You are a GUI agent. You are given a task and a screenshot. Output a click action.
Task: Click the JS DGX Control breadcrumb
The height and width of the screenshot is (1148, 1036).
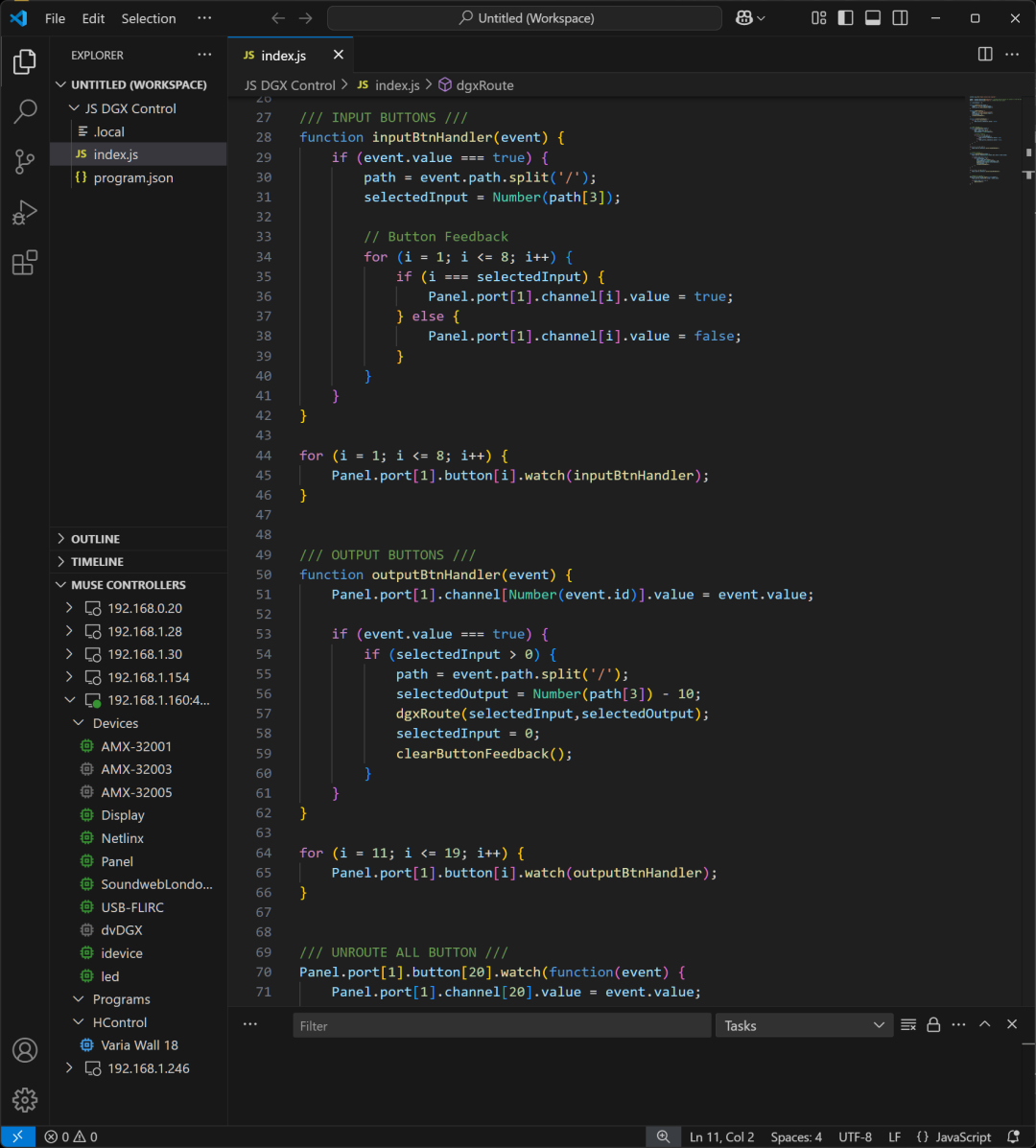pos(290,85)
